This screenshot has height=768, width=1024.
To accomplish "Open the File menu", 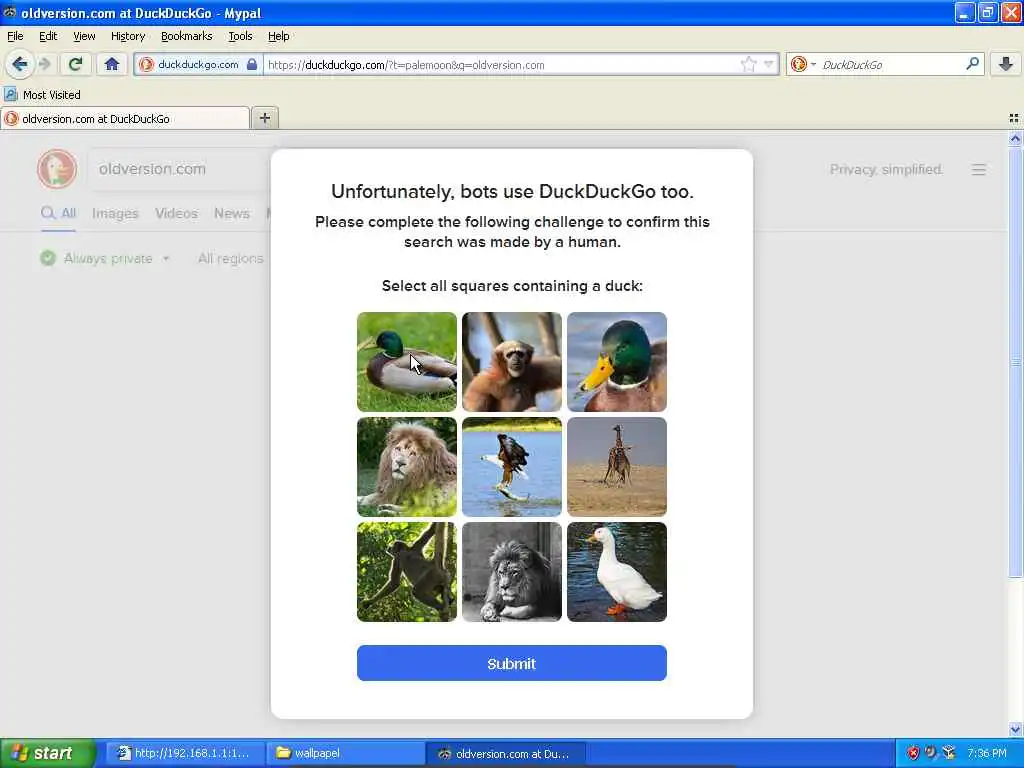I will click(x=15, y=36).
